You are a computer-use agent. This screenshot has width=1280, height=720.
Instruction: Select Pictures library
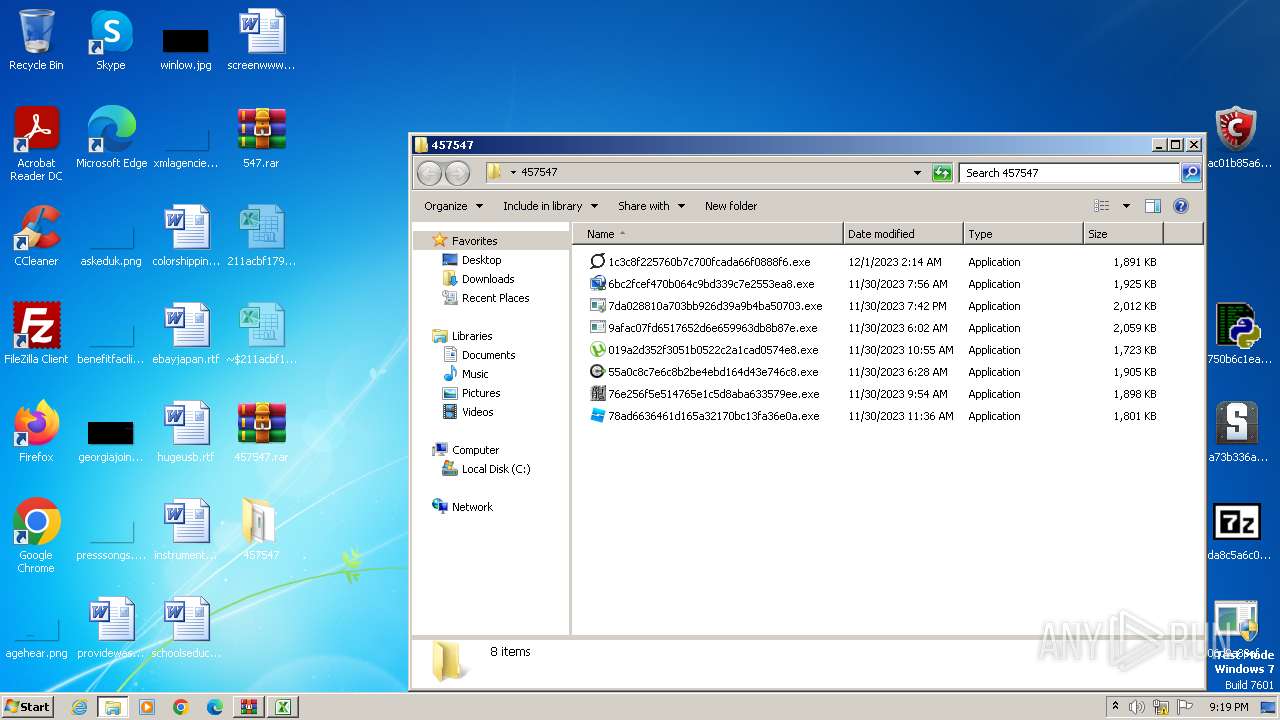click(x=481, y=393)
